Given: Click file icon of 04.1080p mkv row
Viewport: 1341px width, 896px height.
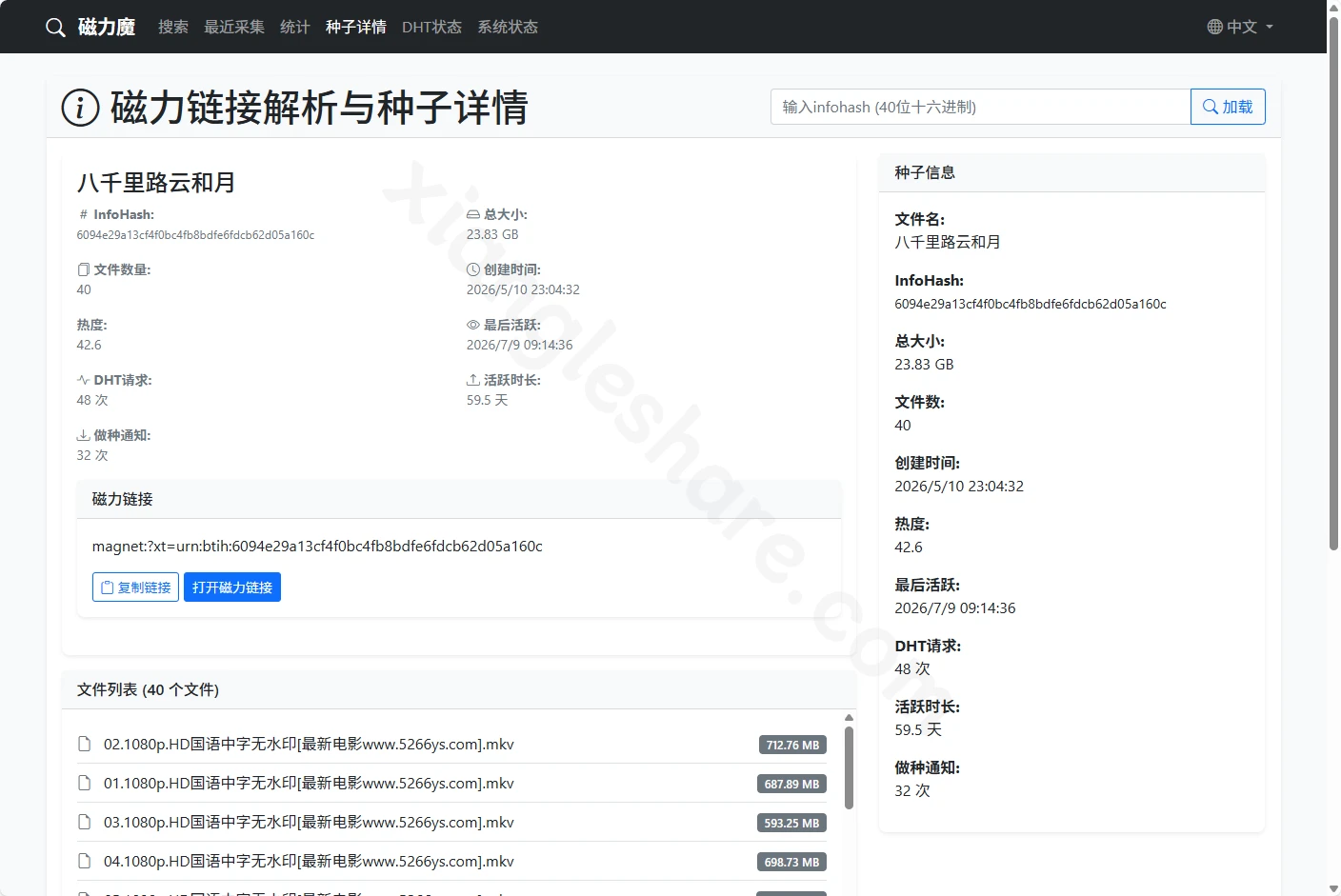Looking at the screenshot, I should click(85, 861).
